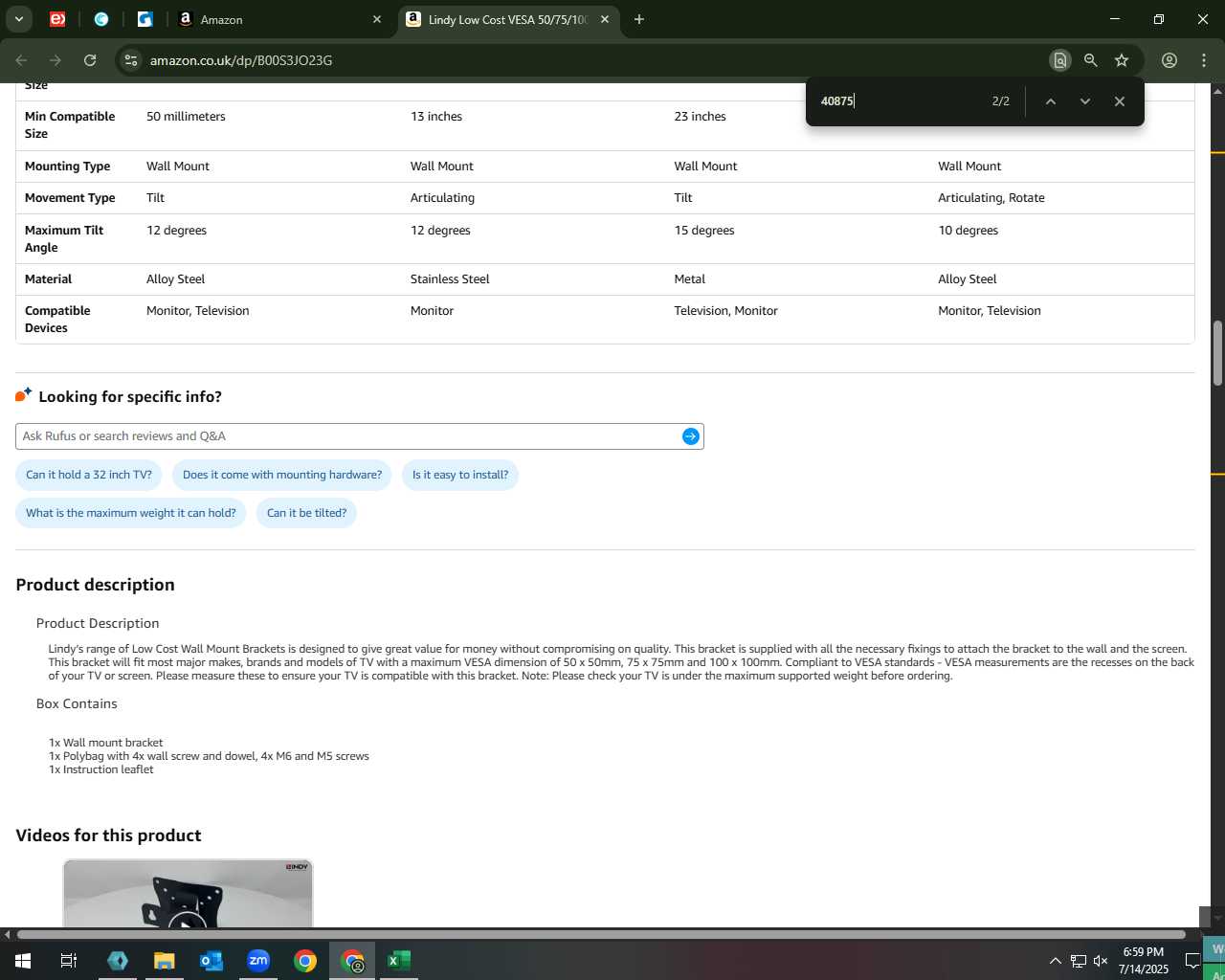
Task: Go forward to the next page
Action: [56, 60]
